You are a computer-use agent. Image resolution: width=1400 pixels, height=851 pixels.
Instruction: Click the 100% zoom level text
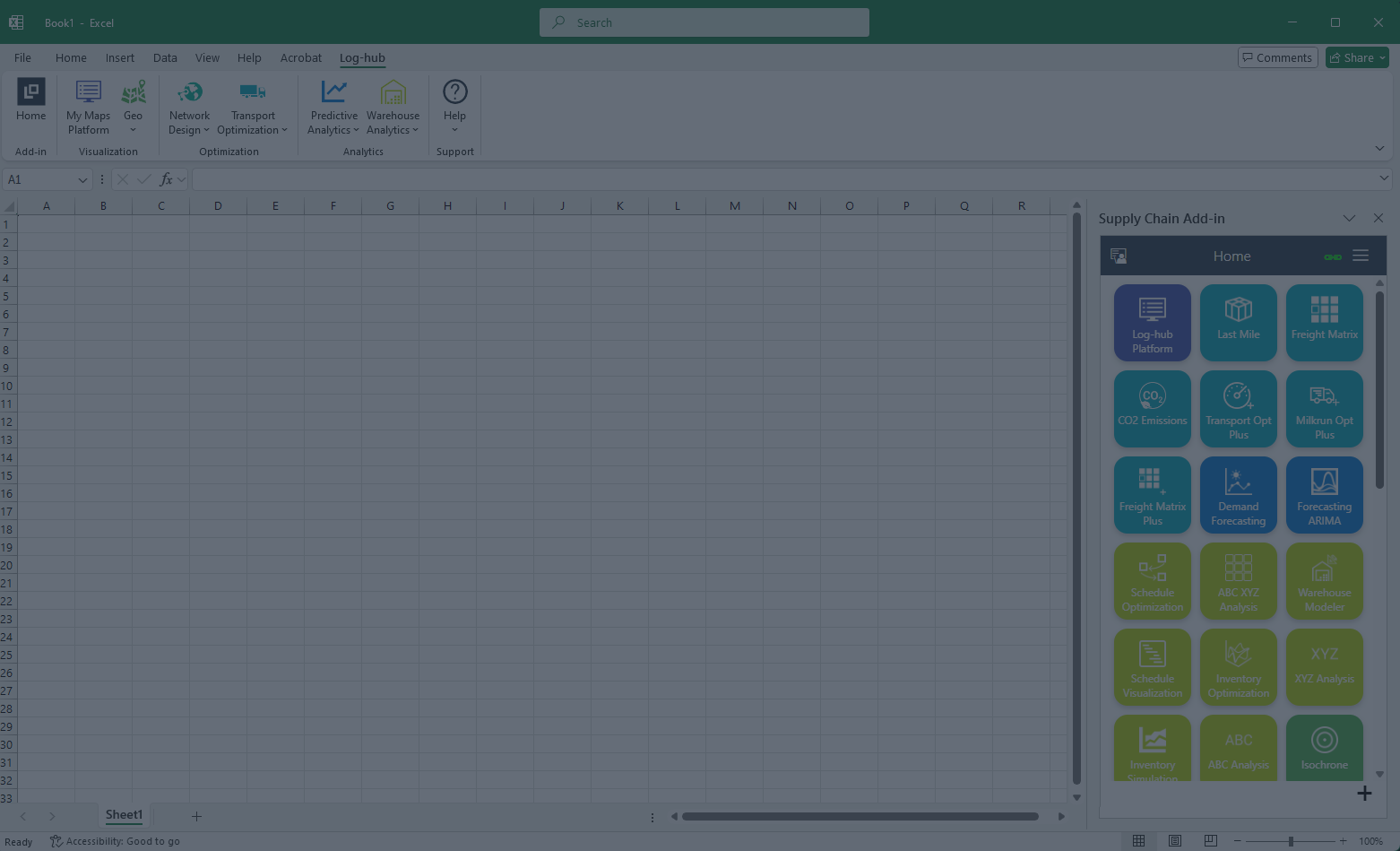click(x=1370, y=841)
